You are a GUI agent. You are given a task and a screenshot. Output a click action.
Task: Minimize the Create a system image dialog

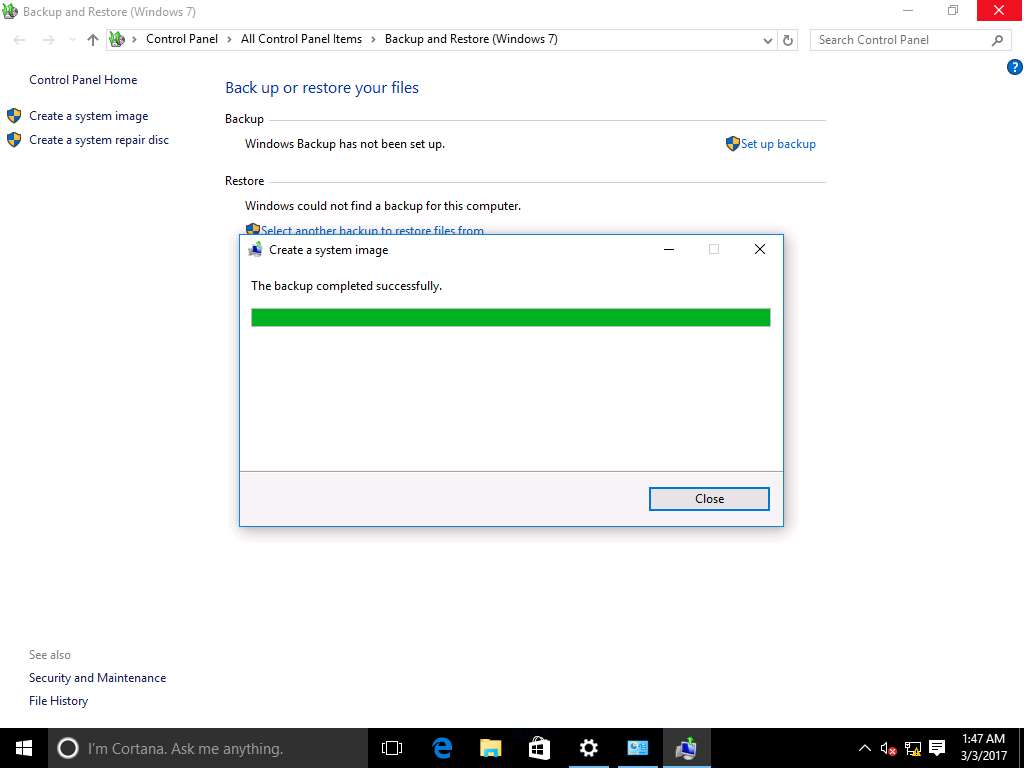669,249
